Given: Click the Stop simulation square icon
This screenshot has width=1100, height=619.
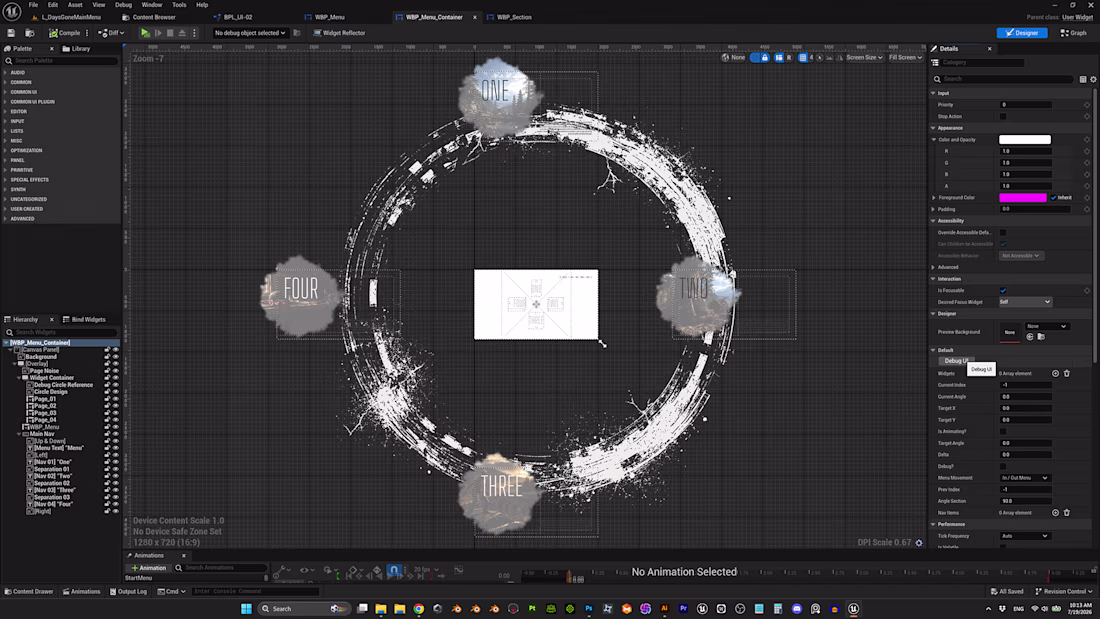Looking at the screenshot, I should [170, 33].
